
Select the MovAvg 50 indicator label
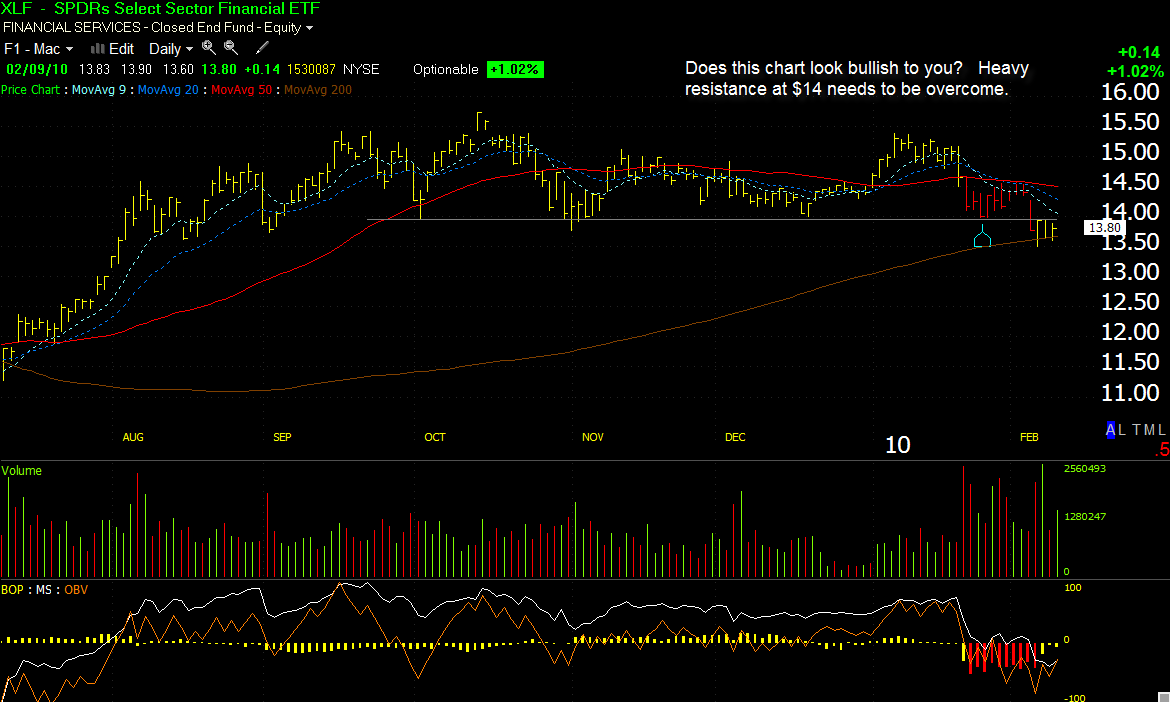click(x=242, y=90)
